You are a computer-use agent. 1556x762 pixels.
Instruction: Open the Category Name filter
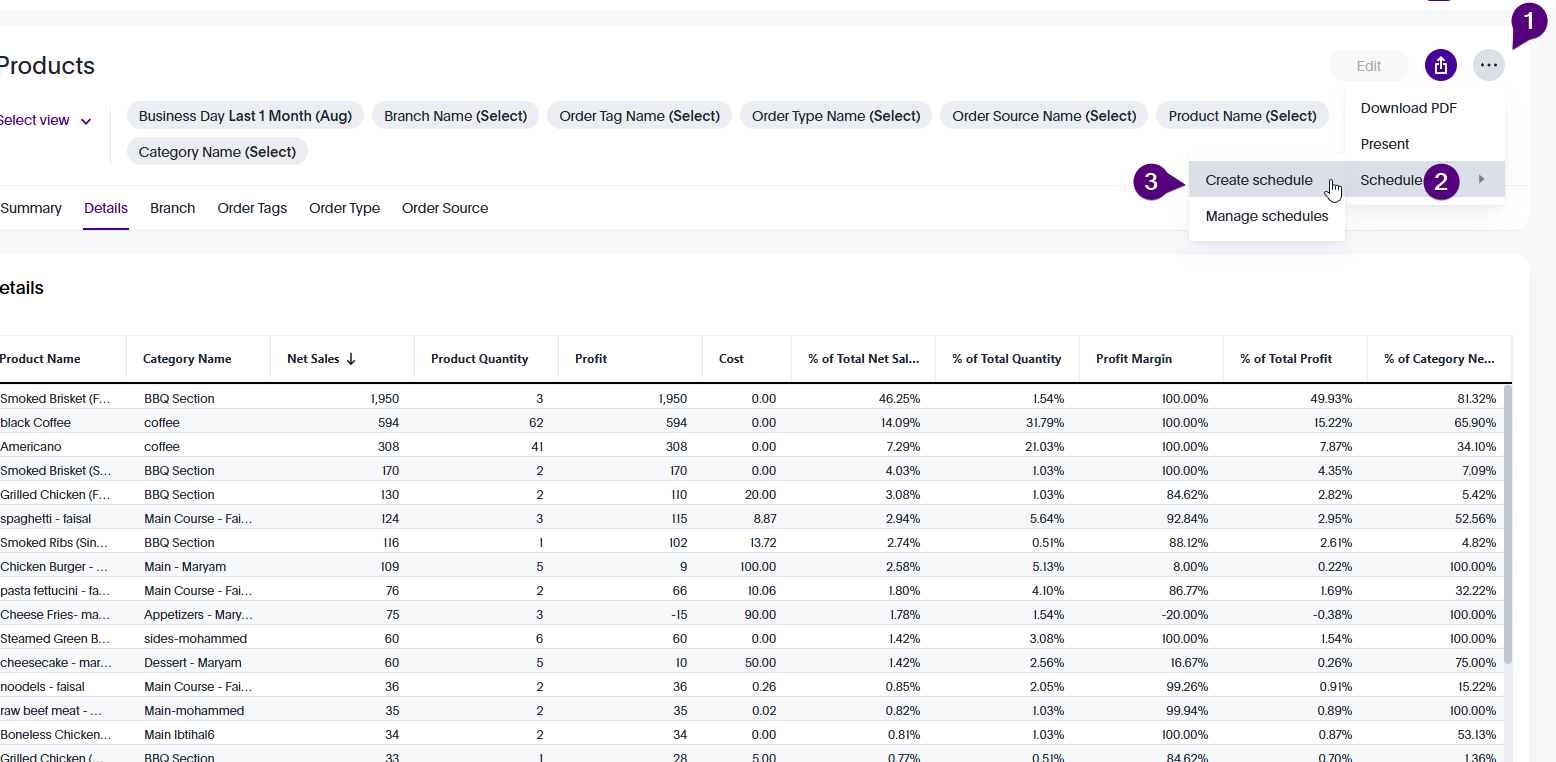[x=217, y=152]
